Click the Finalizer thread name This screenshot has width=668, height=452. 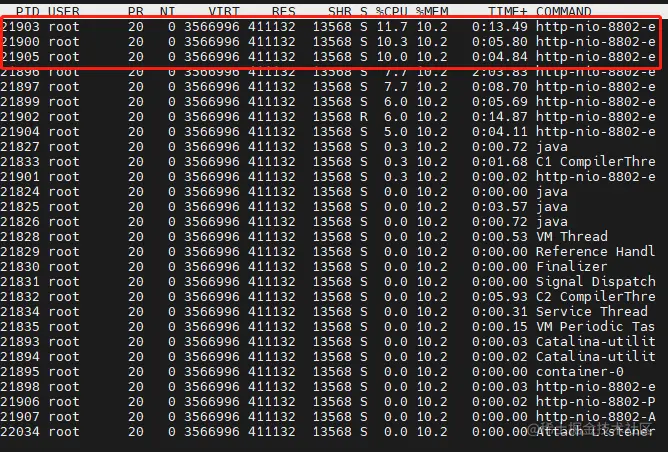572,267
